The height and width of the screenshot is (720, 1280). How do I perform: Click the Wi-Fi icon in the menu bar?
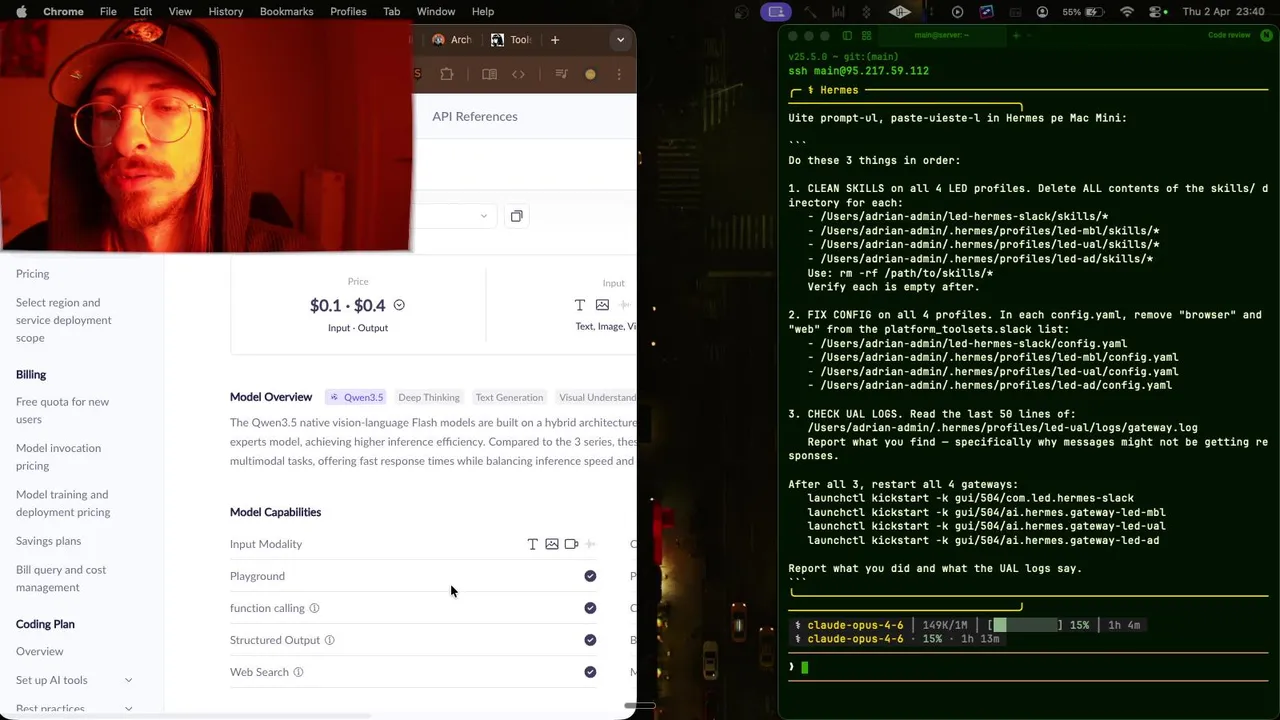click(1127, 12)
